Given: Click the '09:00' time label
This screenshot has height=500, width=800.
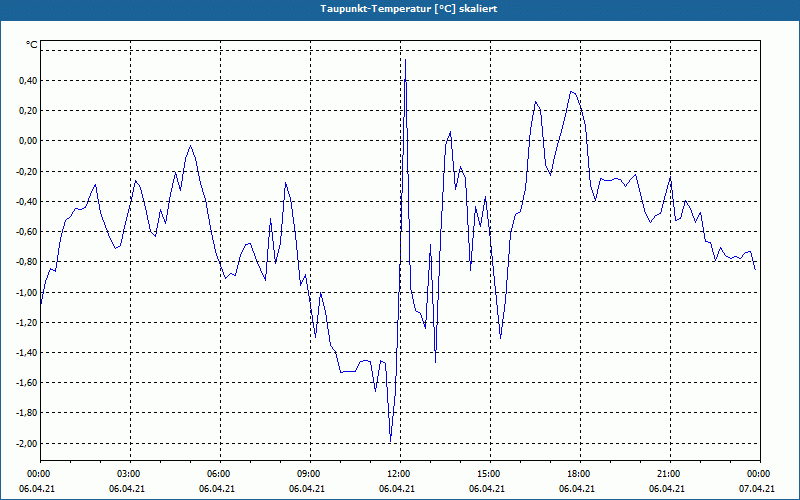Looking at the screenshot, I should [x=310, y=474].
